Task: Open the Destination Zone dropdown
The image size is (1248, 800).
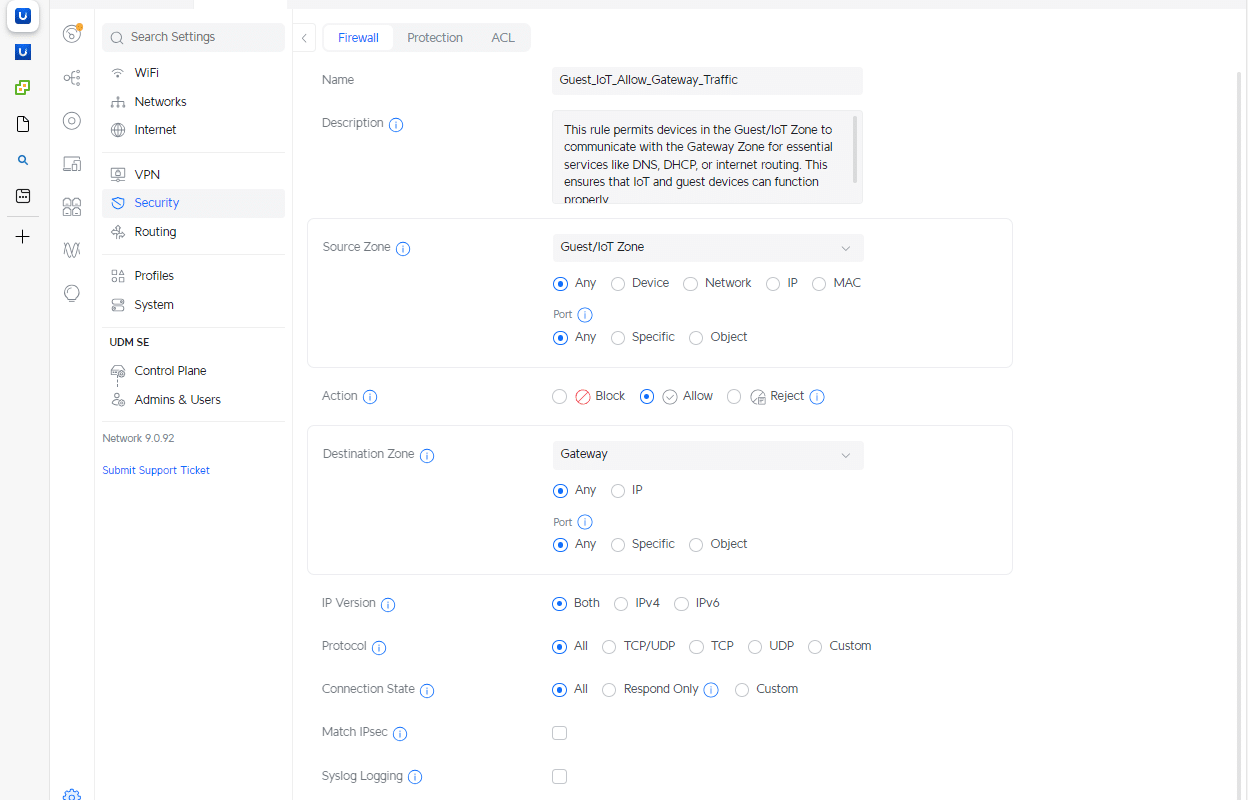Action: coord(708,455)
